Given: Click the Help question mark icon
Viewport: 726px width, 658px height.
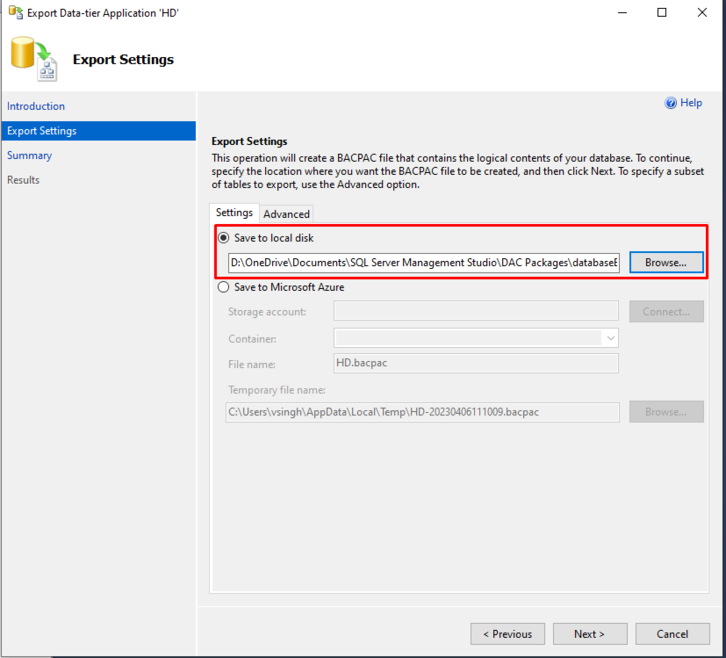Looking at the screenshot, I should 671,103.
